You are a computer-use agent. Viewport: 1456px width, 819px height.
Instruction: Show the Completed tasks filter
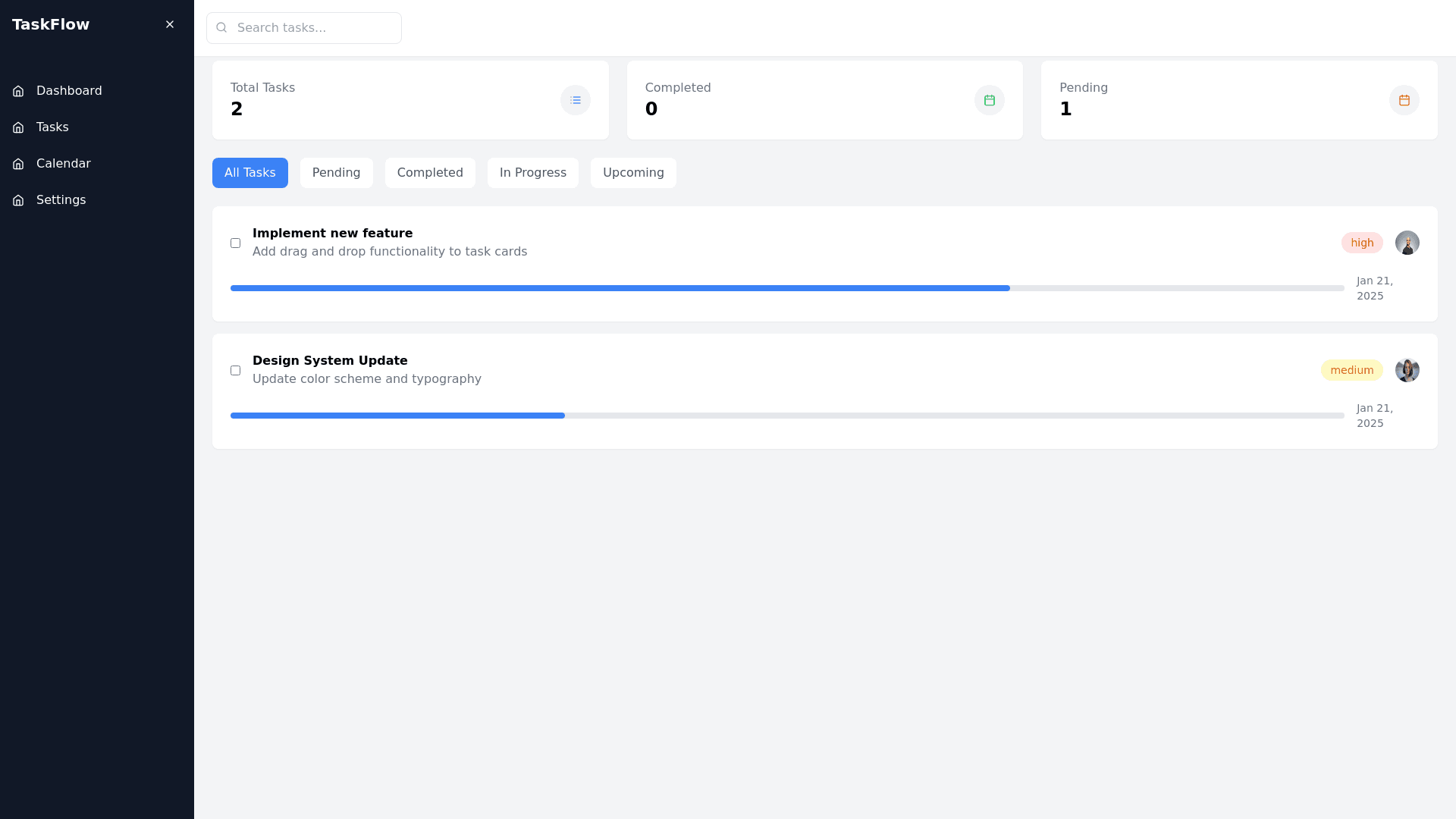coord(430,173)
